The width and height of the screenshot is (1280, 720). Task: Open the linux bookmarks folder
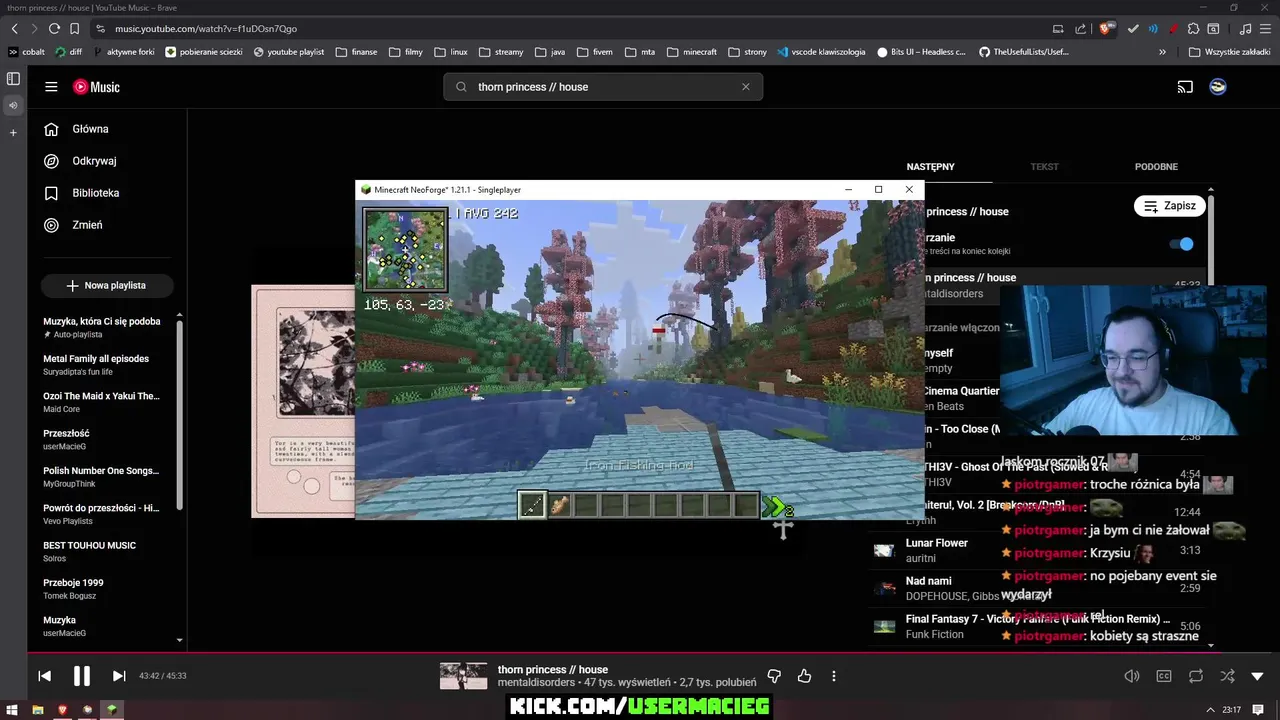click(x=450, y=52)
